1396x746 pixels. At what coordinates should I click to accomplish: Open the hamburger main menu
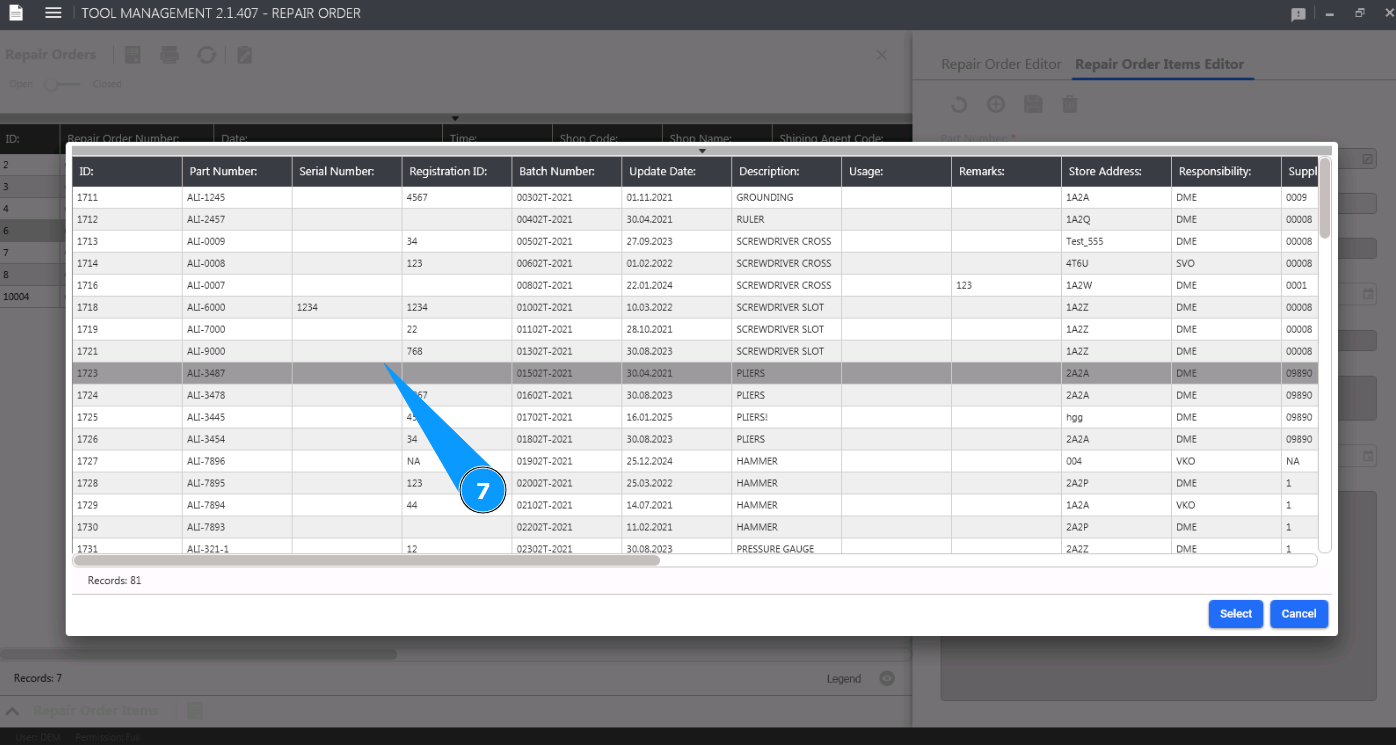coord(54,13)
